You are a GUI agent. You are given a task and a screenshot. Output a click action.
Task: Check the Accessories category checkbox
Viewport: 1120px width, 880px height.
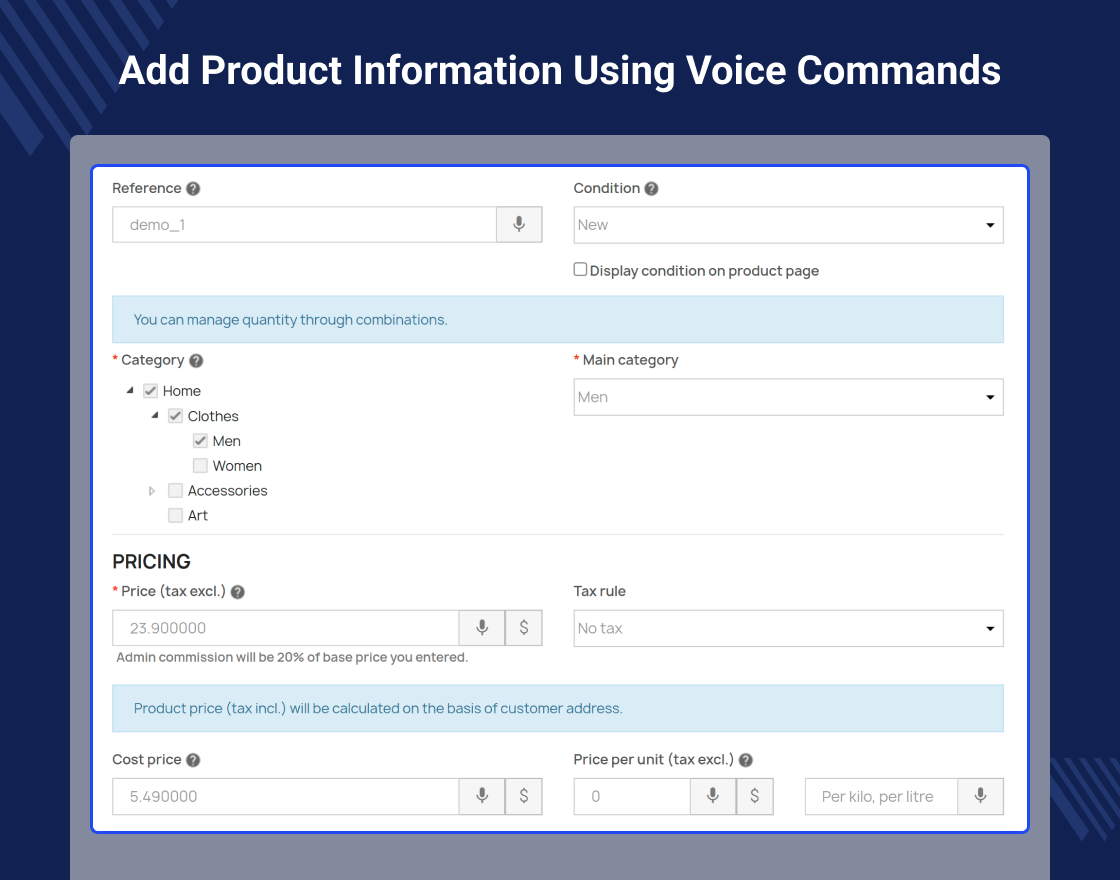175,491
